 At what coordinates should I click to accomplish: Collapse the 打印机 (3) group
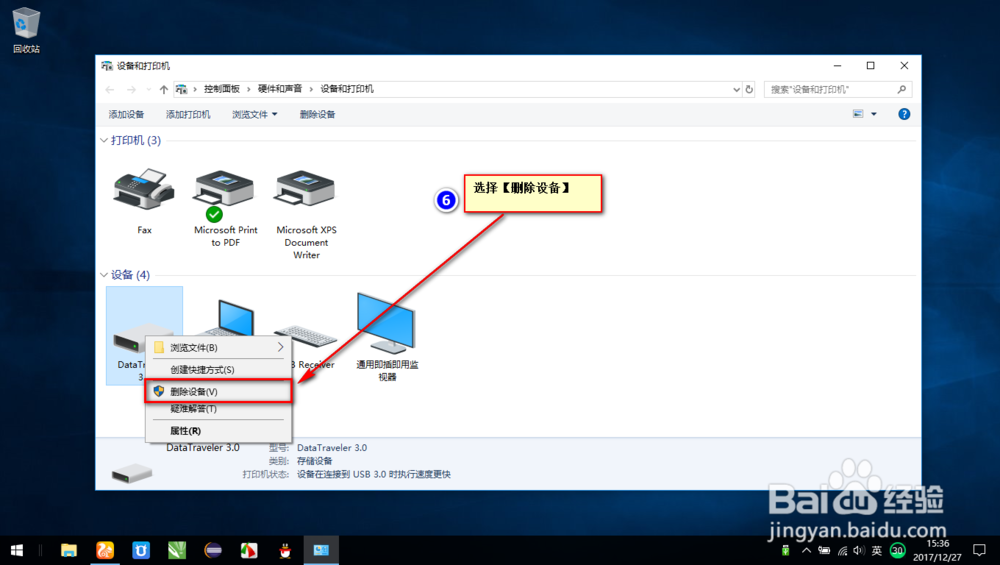104,140
